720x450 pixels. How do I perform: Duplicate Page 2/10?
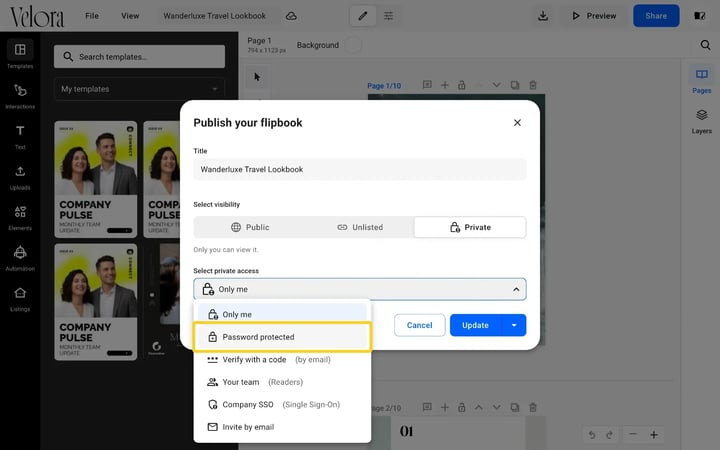[515, 407]
